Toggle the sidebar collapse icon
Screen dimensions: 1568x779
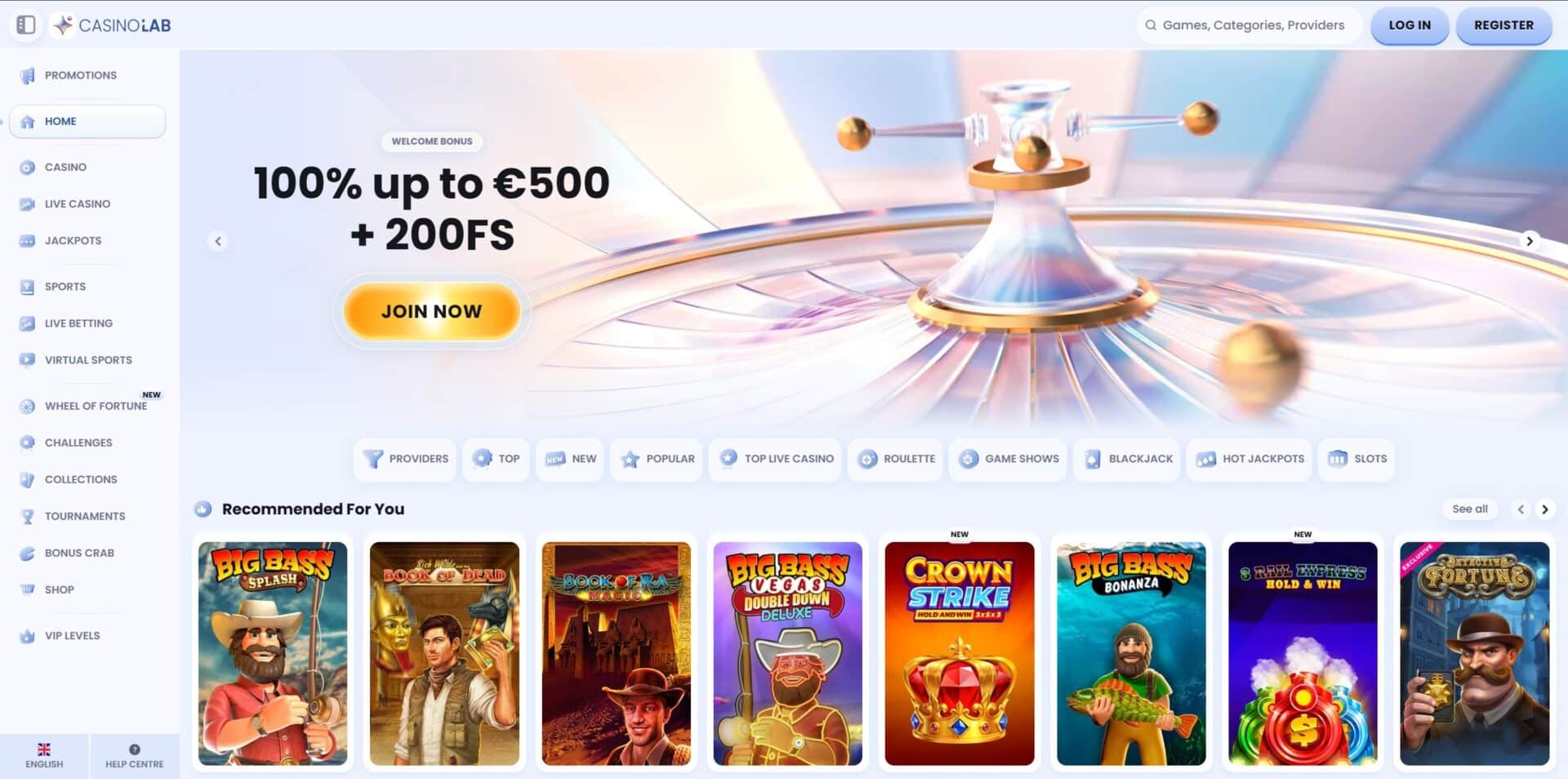[x=26, y=24]
